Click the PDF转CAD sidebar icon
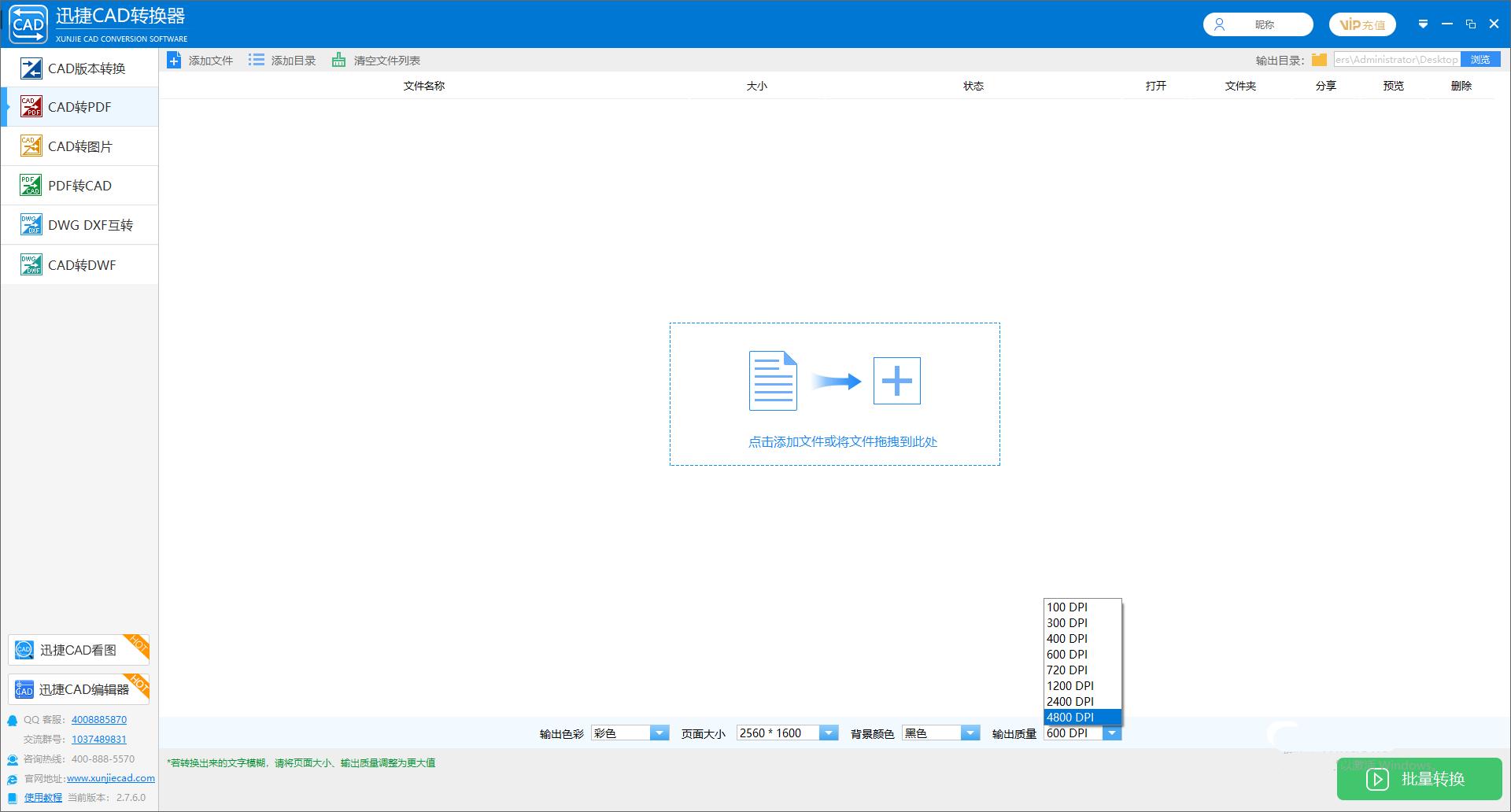1511x812 pixels. click(31, 186)
